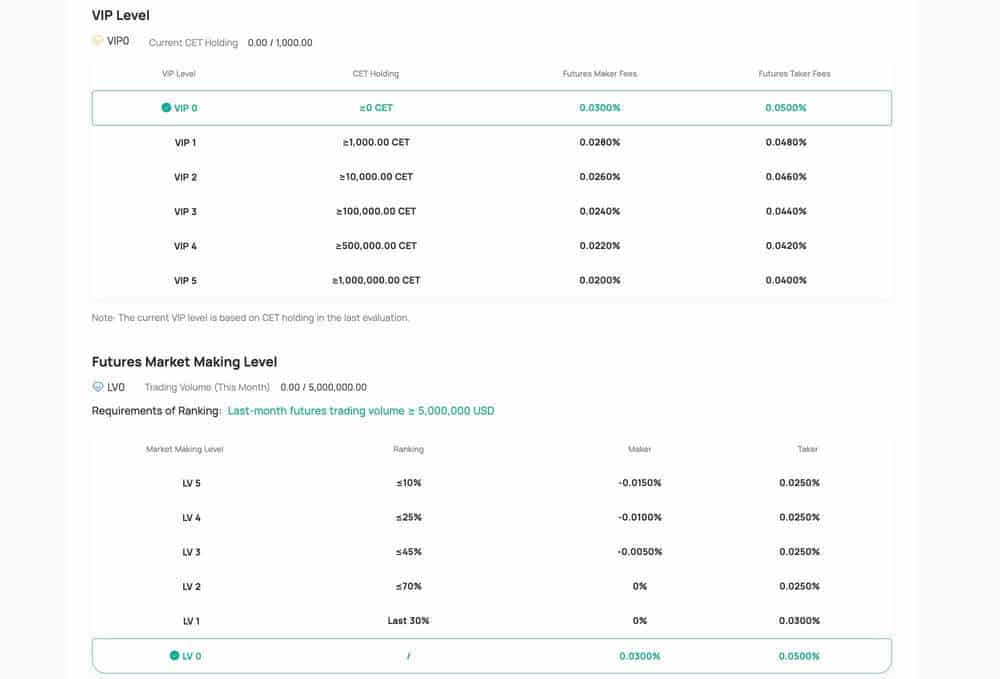The image size is (1000, 679).
Task: Click the green check icon beside LV 0
Action: point(174,655)
